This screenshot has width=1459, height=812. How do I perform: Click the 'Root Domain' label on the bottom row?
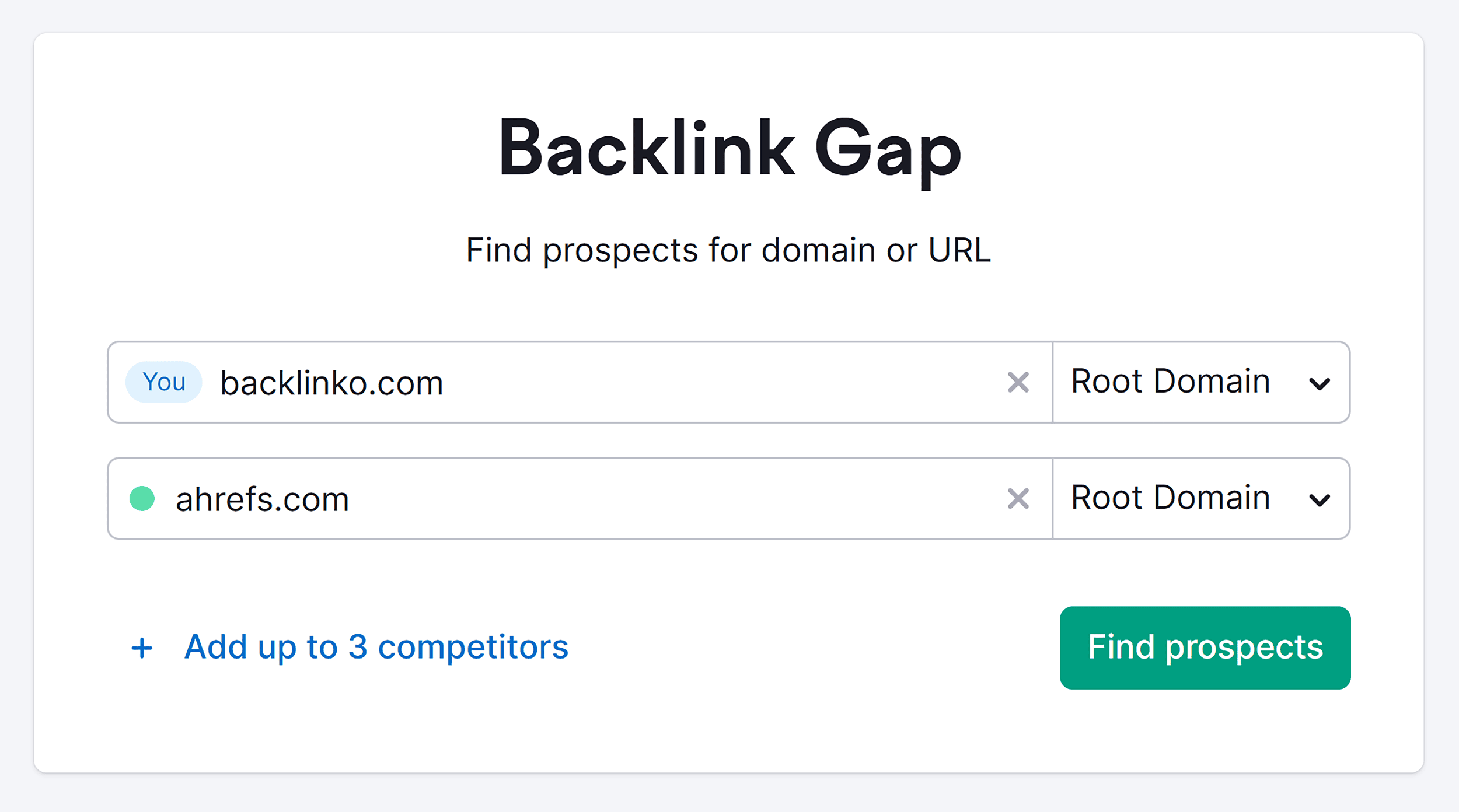coord(1170,497)
